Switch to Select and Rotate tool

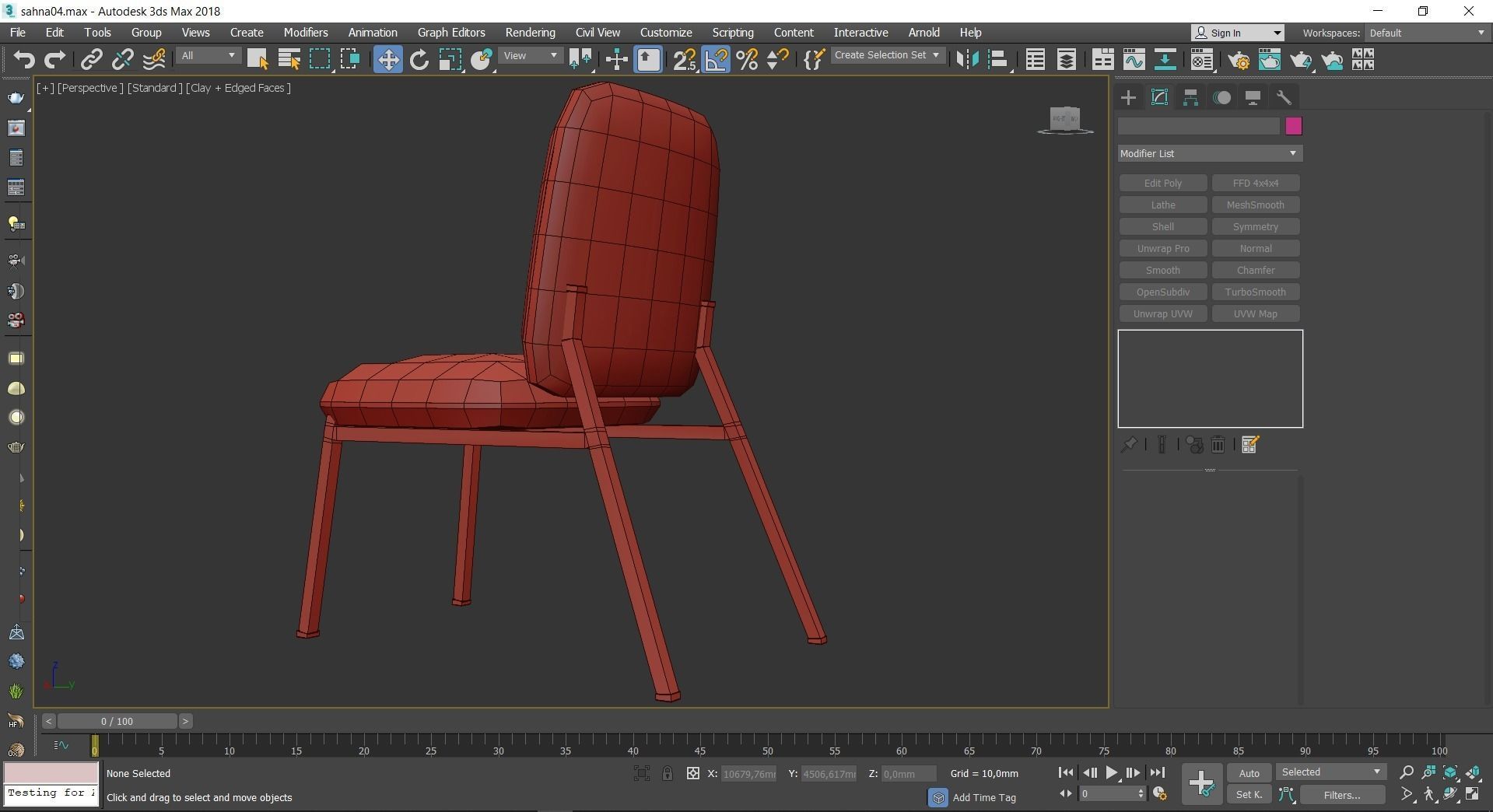(x=419, y=60)
